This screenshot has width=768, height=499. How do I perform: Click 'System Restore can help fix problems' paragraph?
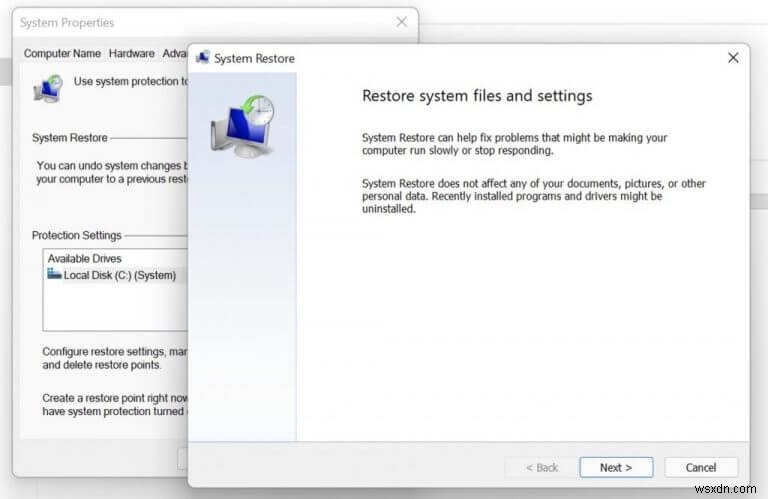tap(514, 144)
